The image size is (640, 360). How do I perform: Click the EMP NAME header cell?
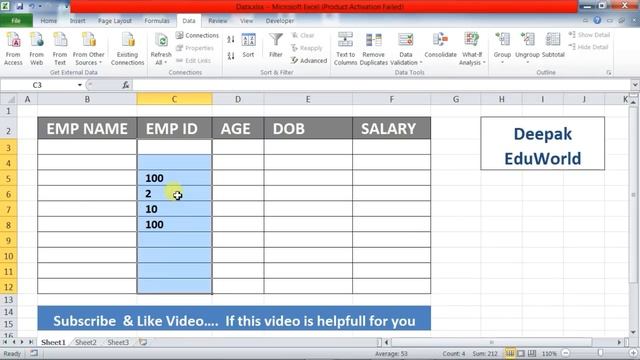pos(87,129)
